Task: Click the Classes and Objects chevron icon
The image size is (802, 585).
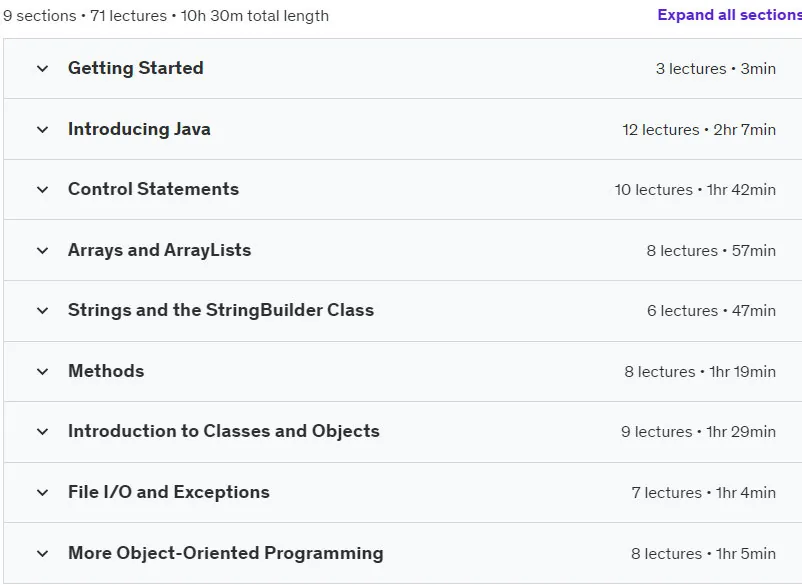Action: [43, 432]
